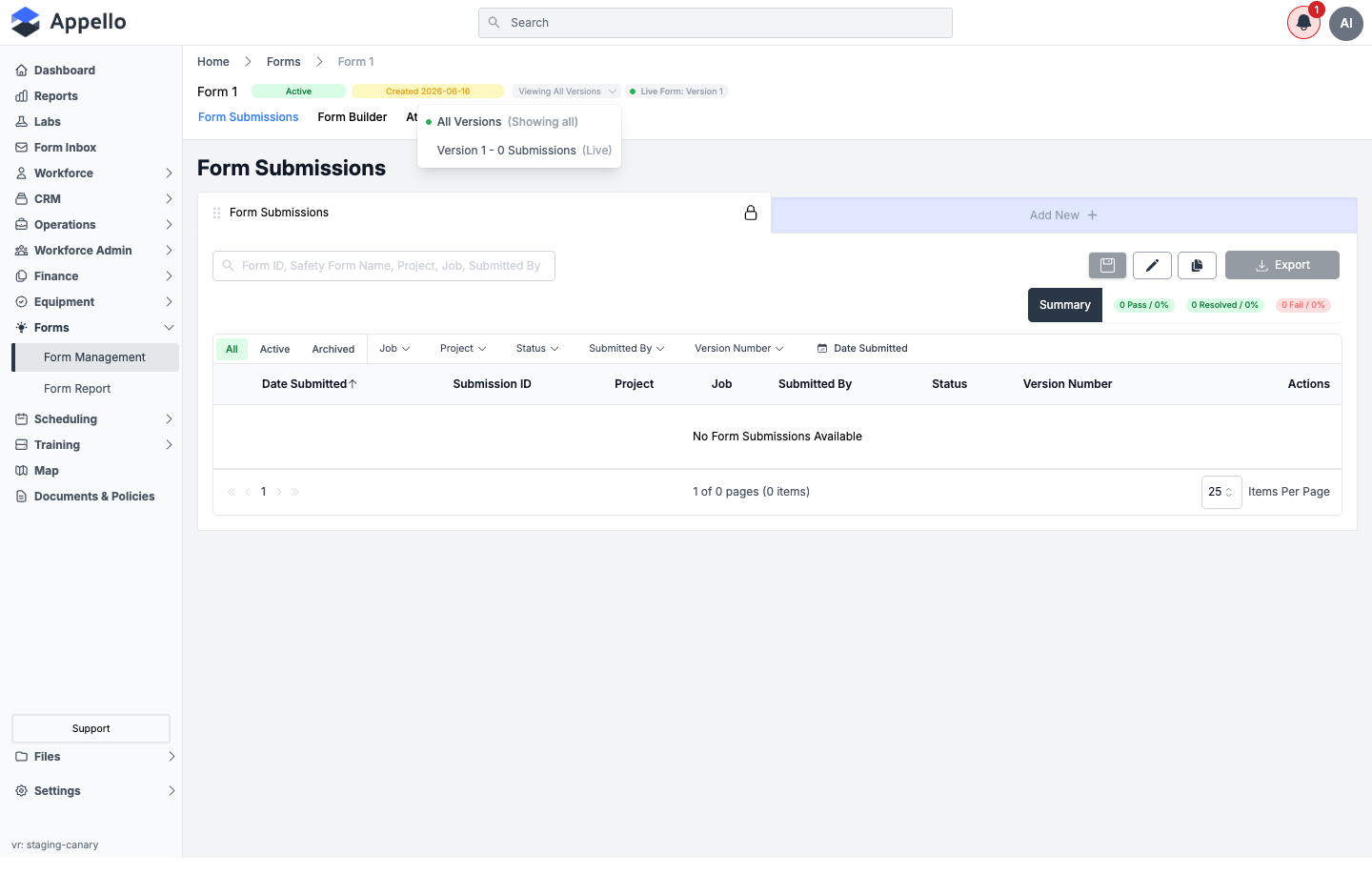Change the items per page value
Viewport: 1372px width, 875px height.
click(x=1221, y=492)
